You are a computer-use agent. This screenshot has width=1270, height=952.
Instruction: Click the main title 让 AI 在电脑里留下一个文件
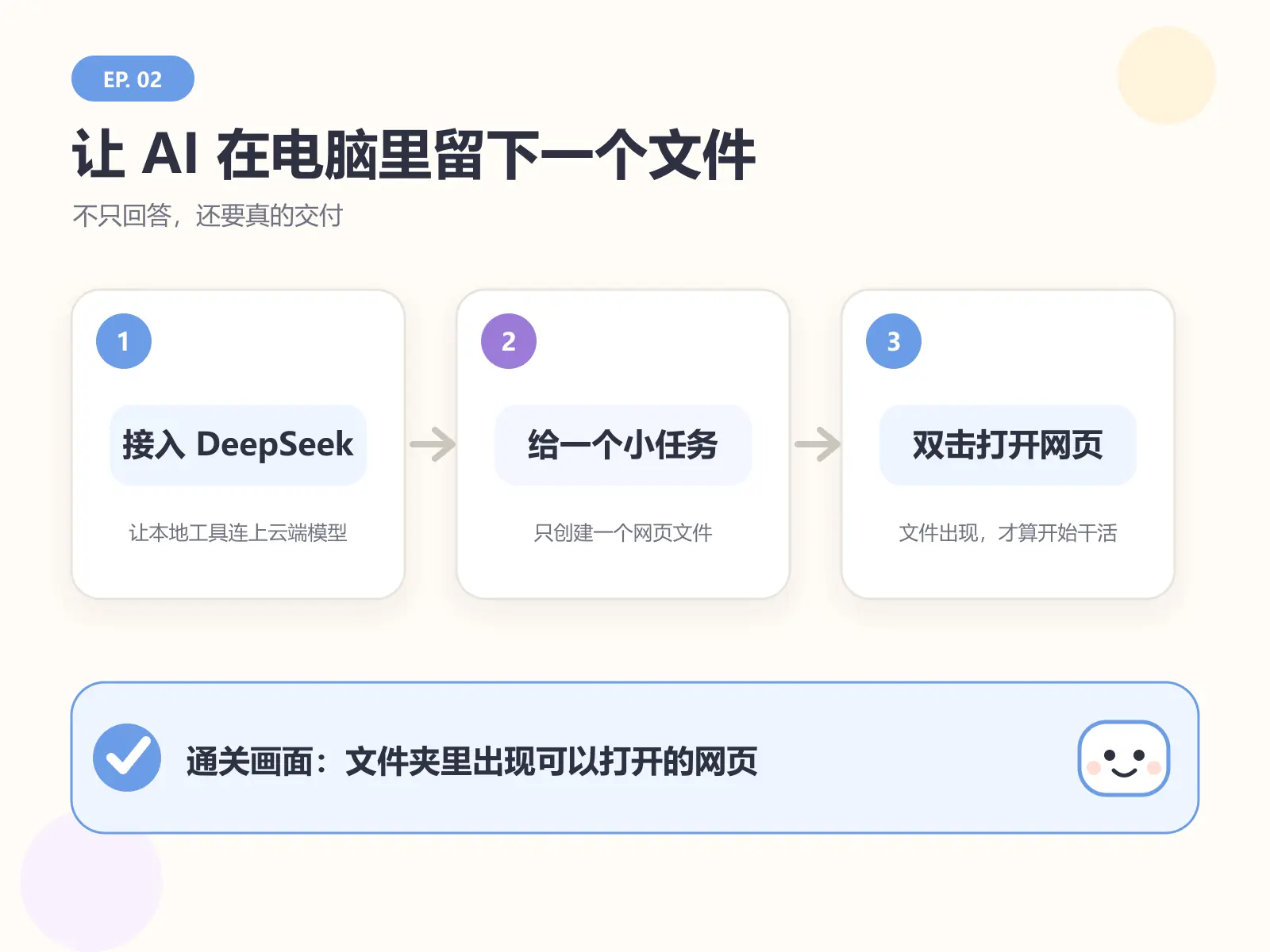point(414,155)
